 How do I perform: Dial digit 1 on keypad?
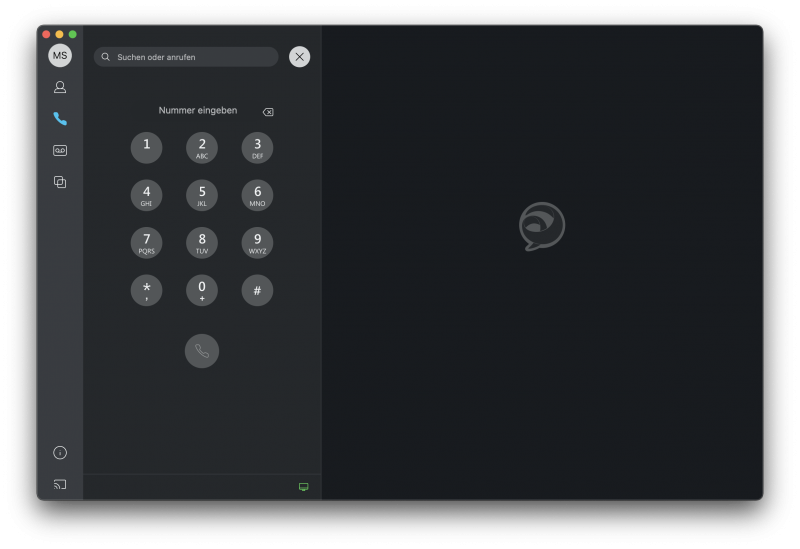coord(146,147)
